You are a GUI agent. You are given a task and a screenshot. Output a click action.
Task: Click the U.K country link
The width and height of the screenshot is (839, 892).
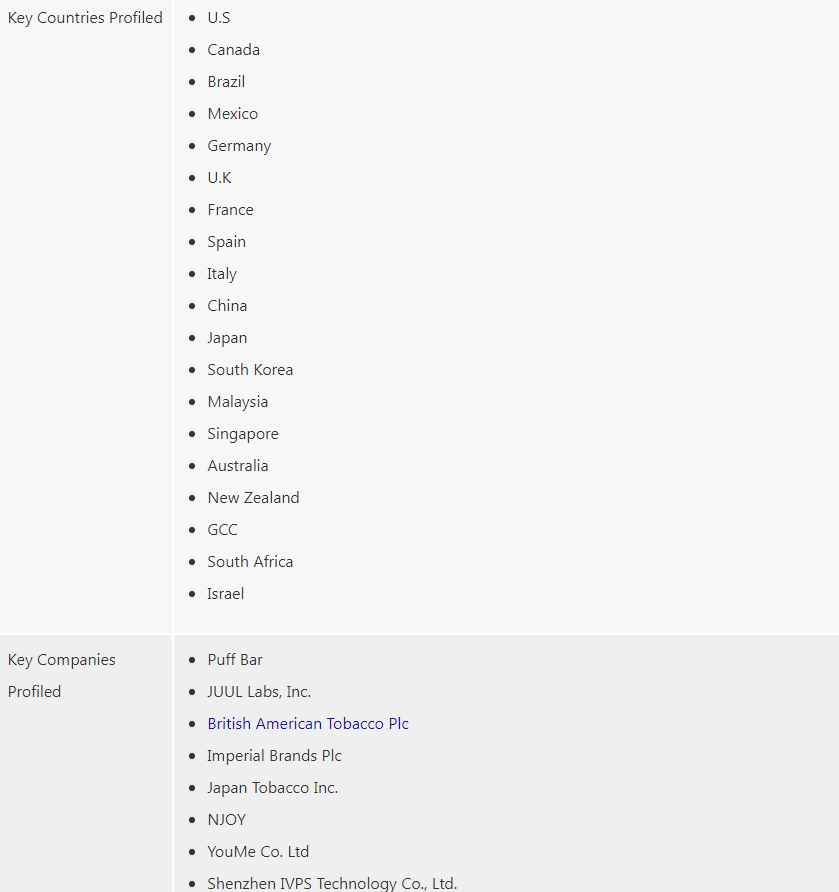[219, 178]
